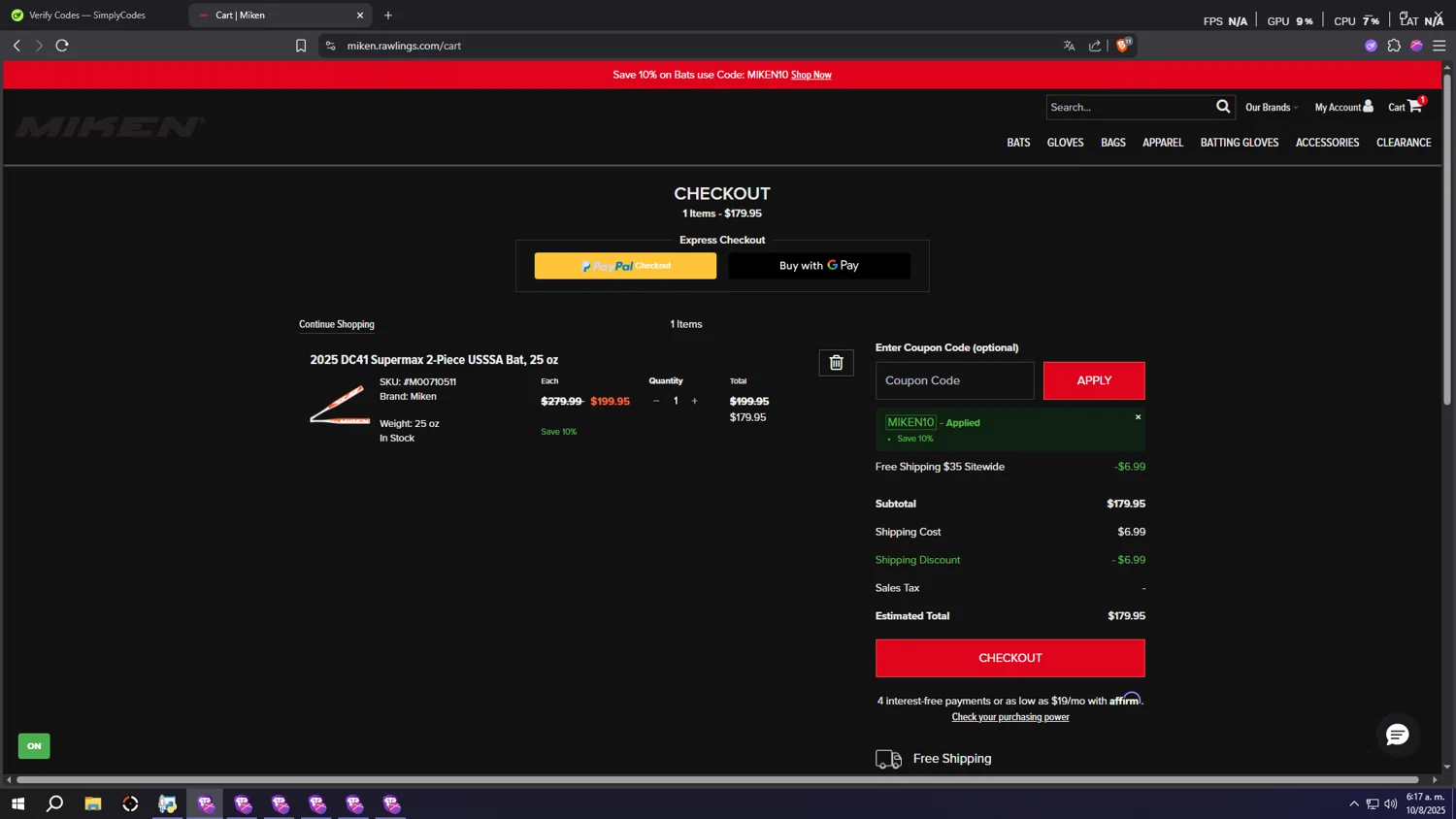Click the red APPLY coupon button

tap(1094, 380)
